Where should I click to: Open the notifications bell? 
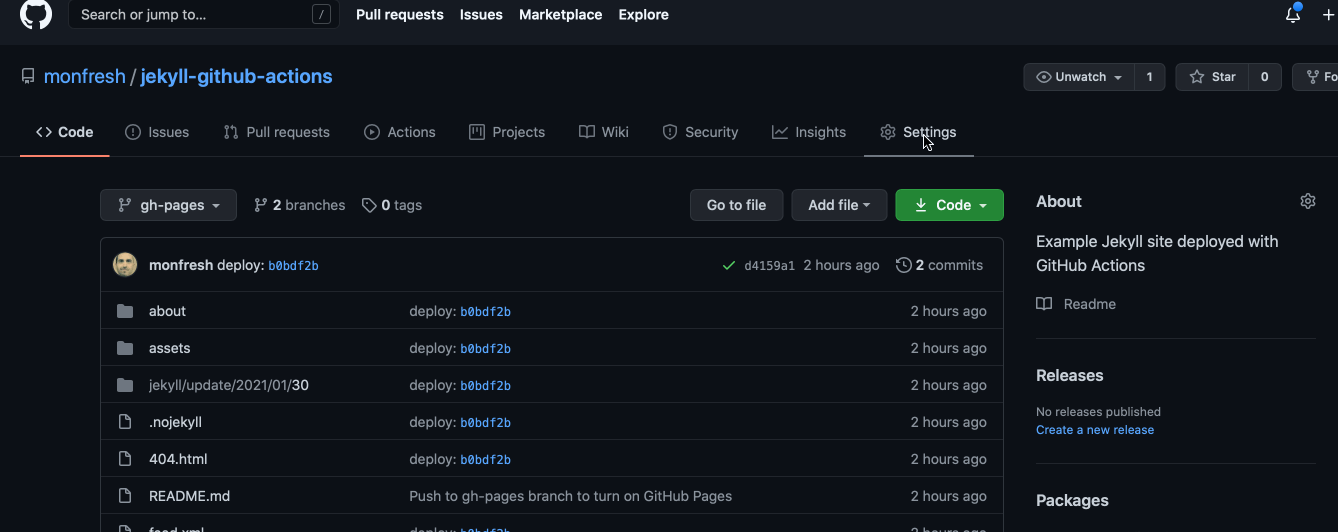click(1293, 15)
